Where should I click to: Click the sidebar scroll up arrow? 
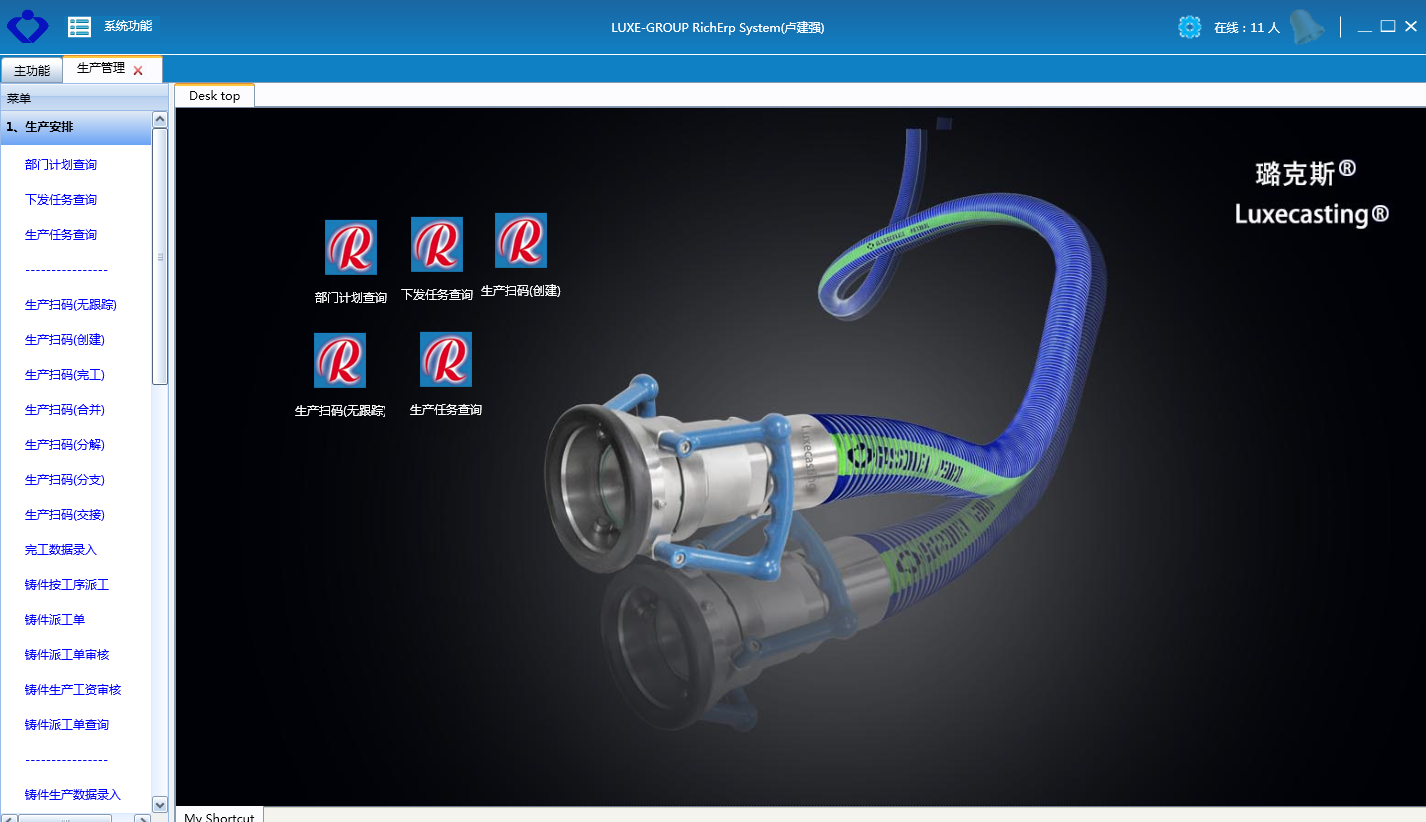pyautogui.click(x=160, y=119)
